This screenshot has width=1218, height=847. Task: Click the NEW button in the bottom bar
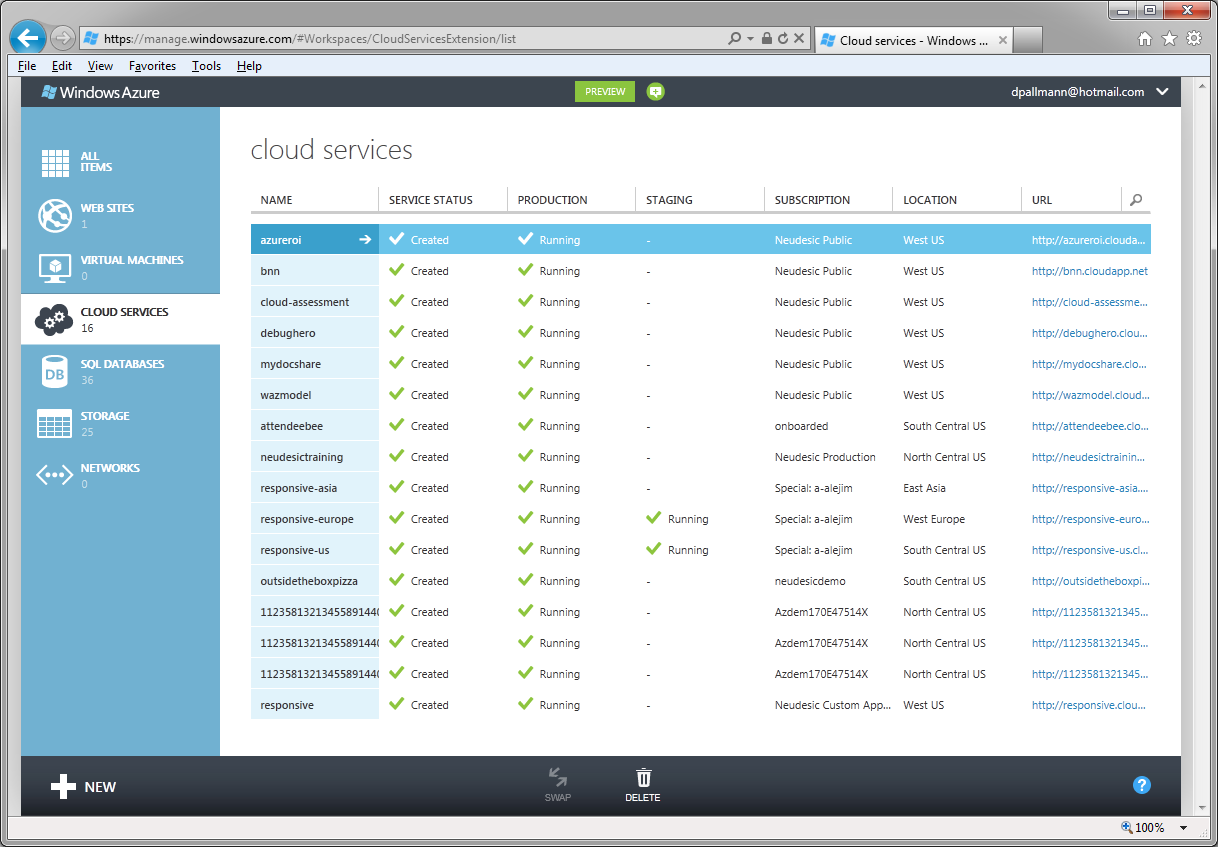(84, 786)
